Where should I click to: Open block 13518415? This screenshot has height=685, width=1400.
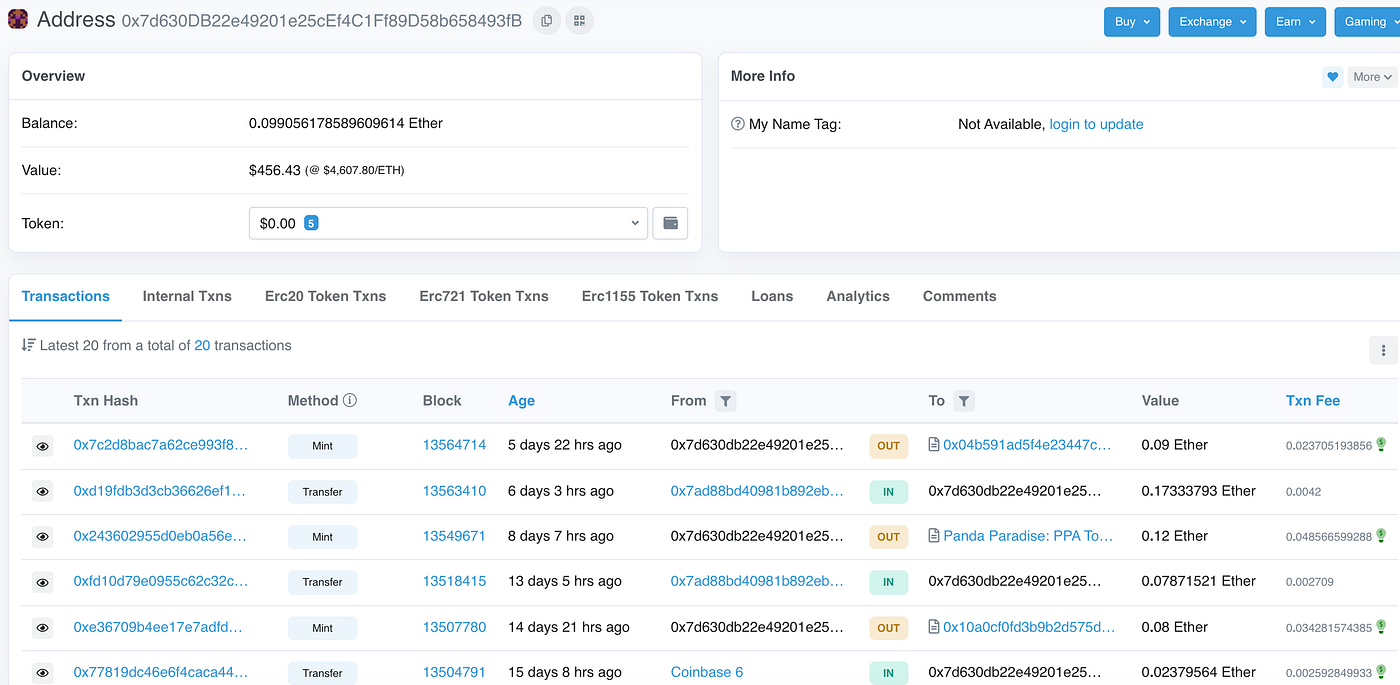pyautogui.click(x=454, y=581)
